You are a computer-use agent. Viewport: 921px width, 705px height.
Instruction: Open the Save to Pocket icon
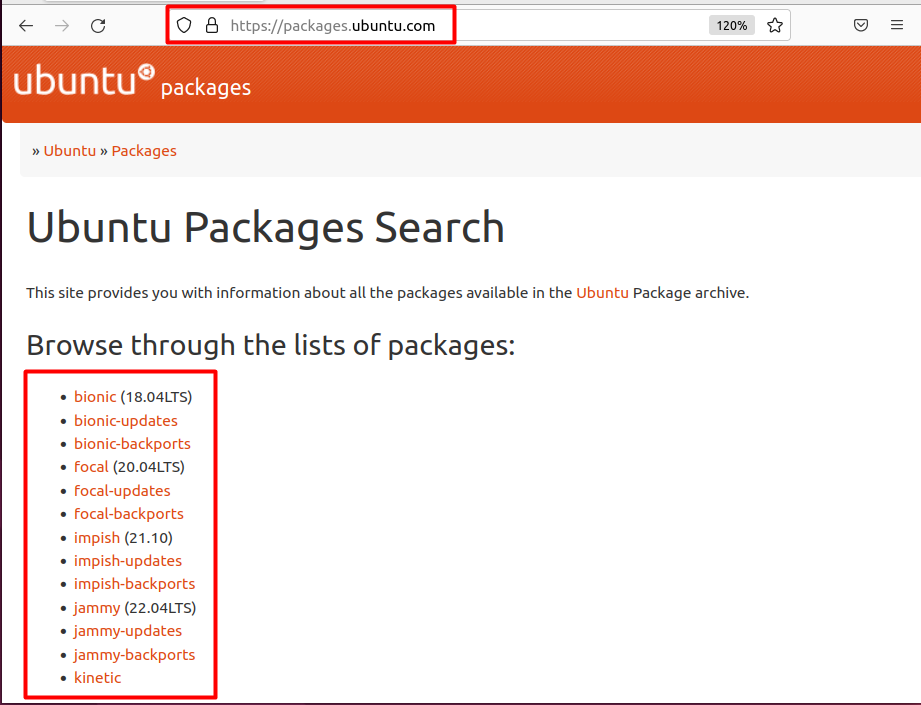click(861, 25)
